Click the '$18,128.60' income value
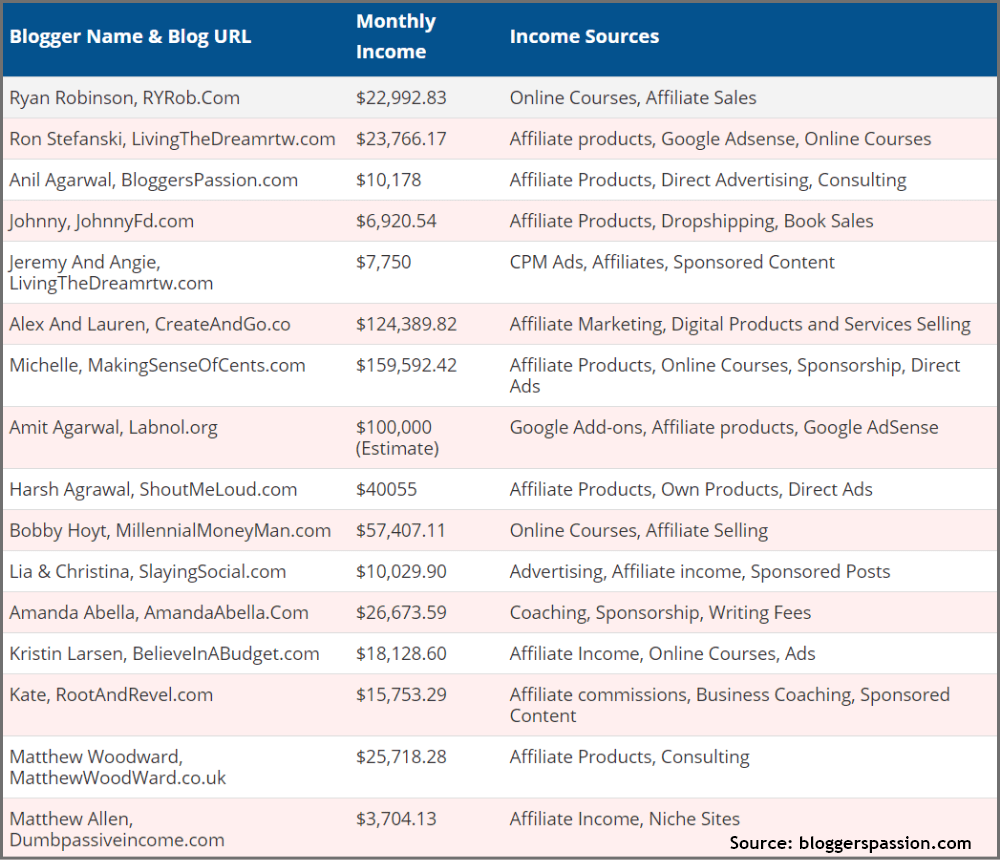The width and height of the screenshot is (1000, 860). click(401, 653)
